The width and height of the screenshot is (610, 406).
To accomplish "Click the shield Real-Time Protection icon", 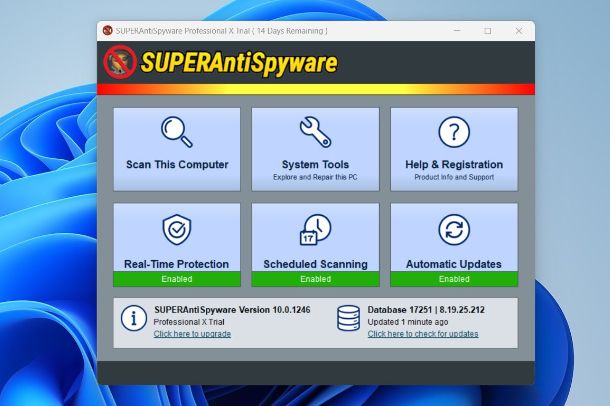I will [x=177, y=229].
